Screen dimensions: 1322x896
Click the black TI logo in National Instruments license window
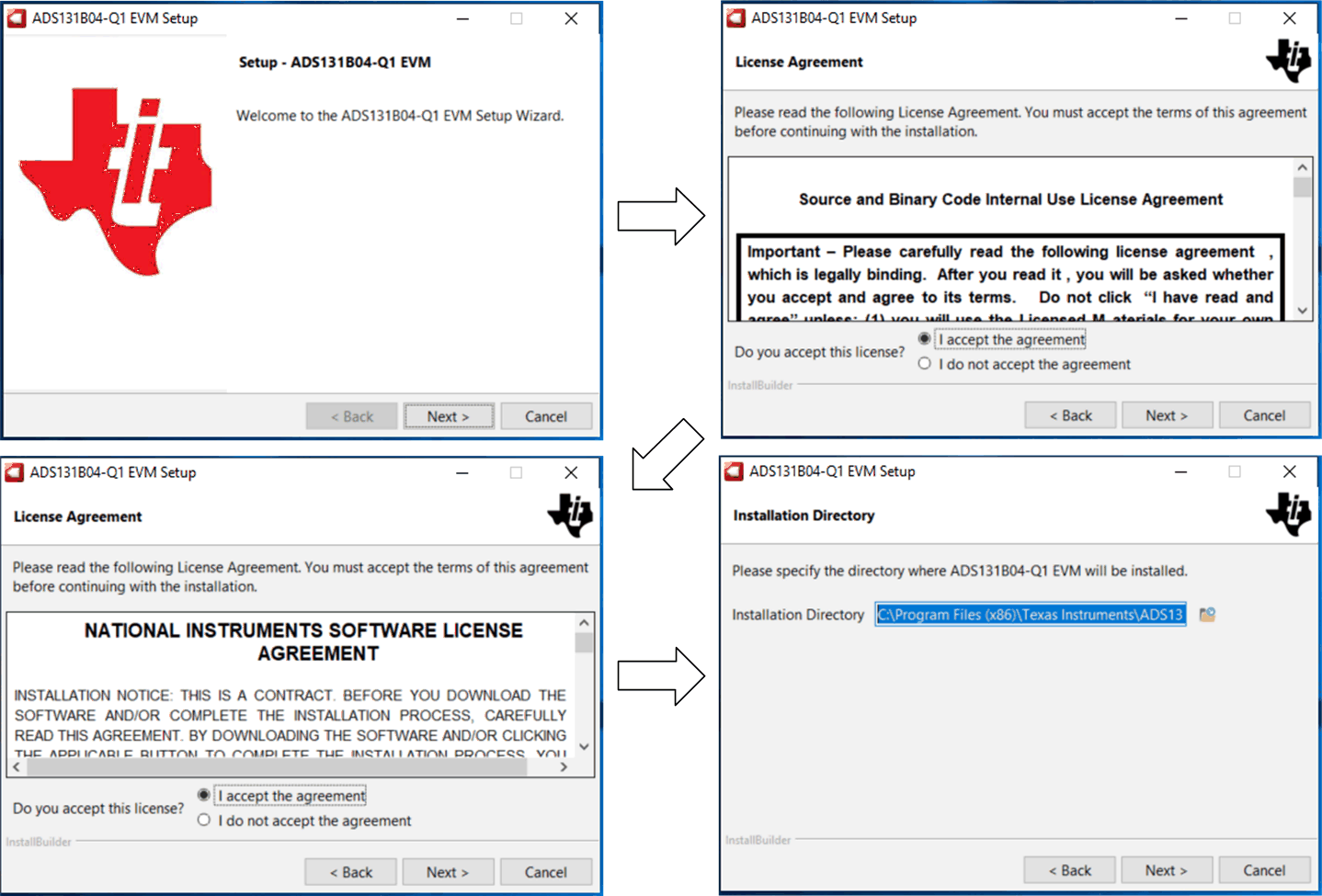(x=570, y=516)
